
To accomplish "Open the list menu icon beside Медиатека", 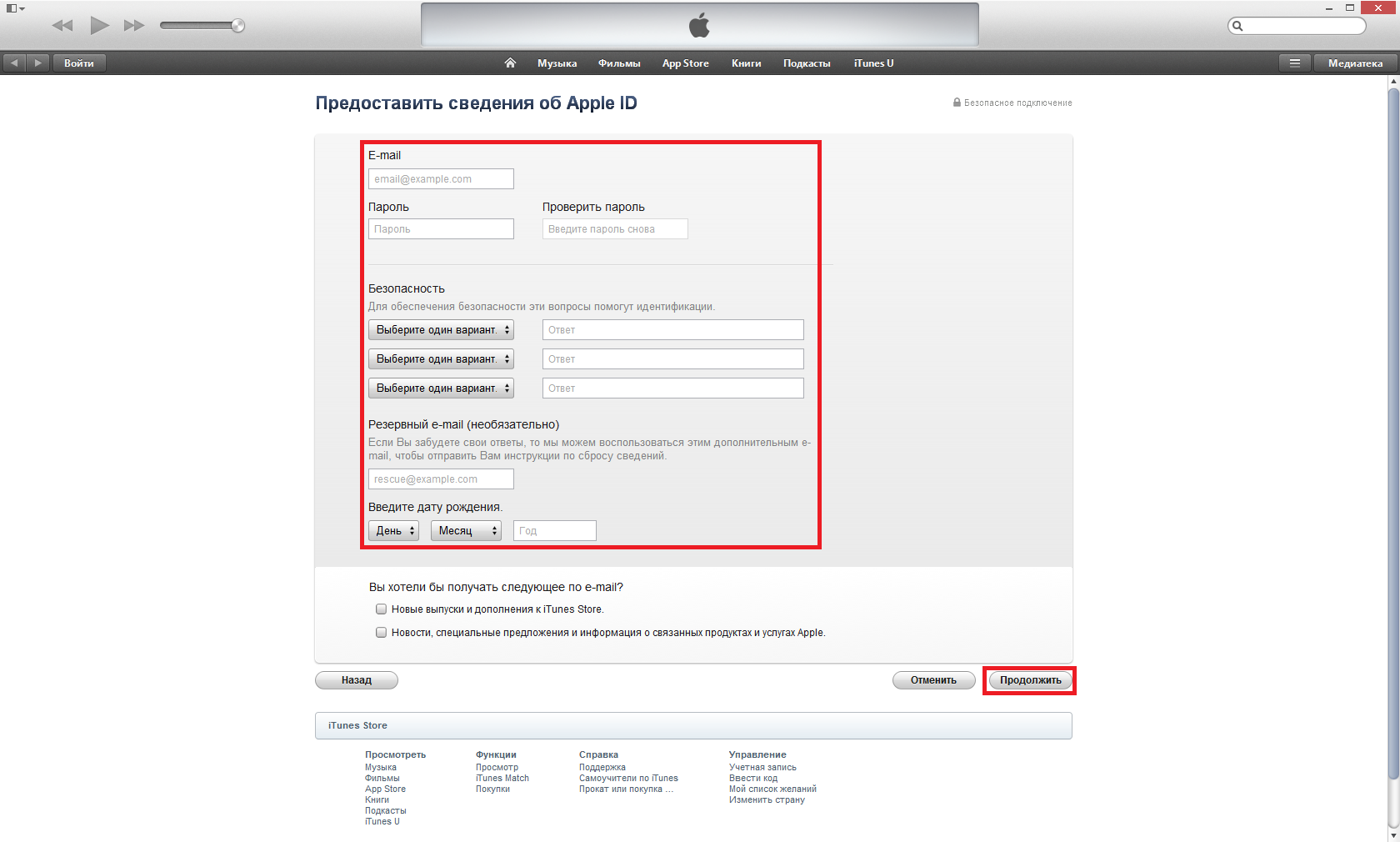I will click(1294, 63).
